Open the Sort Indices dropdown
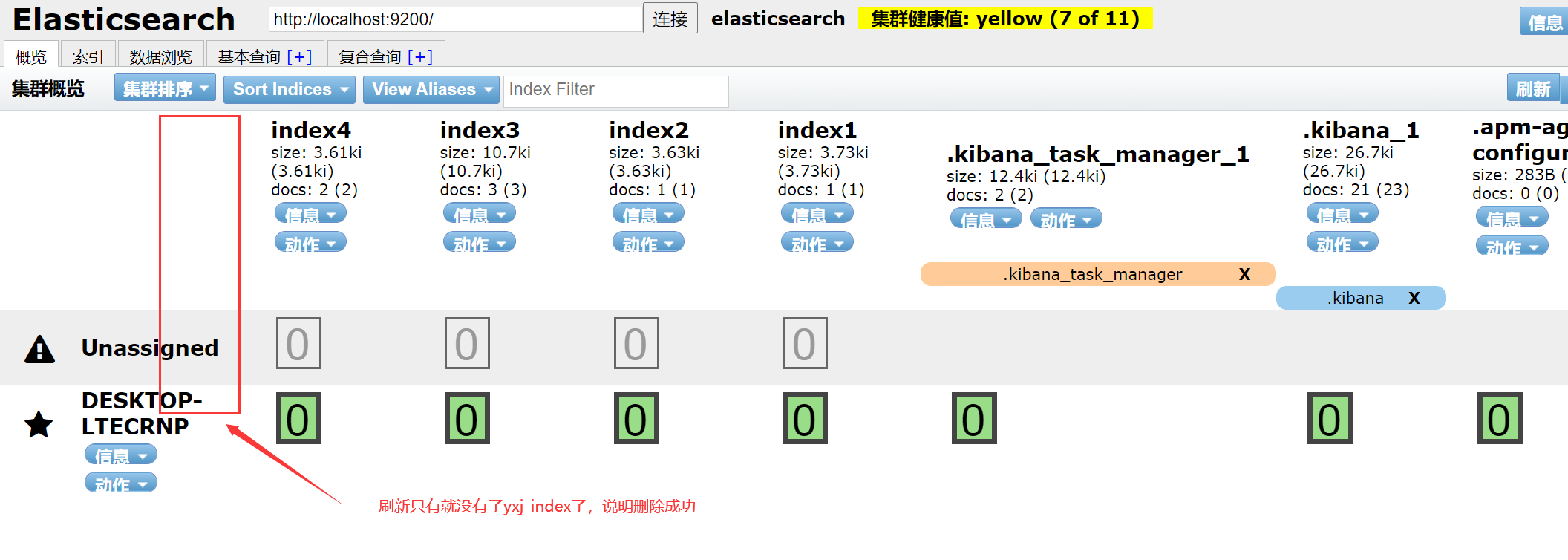The height and width of the screenshot is (560, 1568). tap(290, 89)
